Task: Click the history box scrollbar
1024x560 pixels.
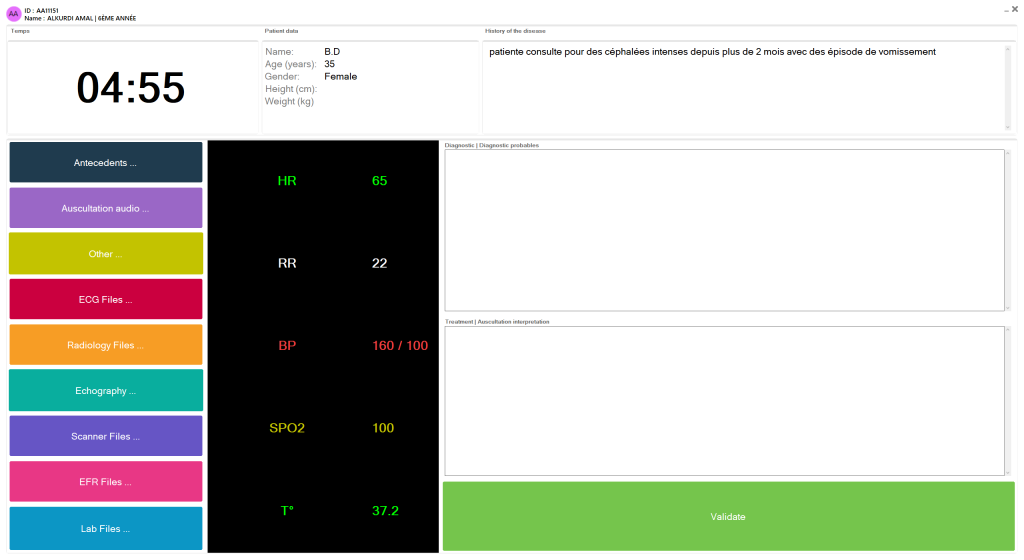Action: [x=1007, y=87]
